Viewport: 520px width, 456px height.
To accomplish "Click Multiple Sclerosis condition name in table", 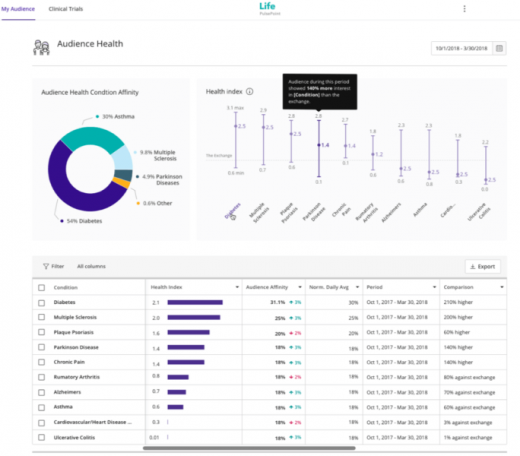I will click(x=75, y=317).
